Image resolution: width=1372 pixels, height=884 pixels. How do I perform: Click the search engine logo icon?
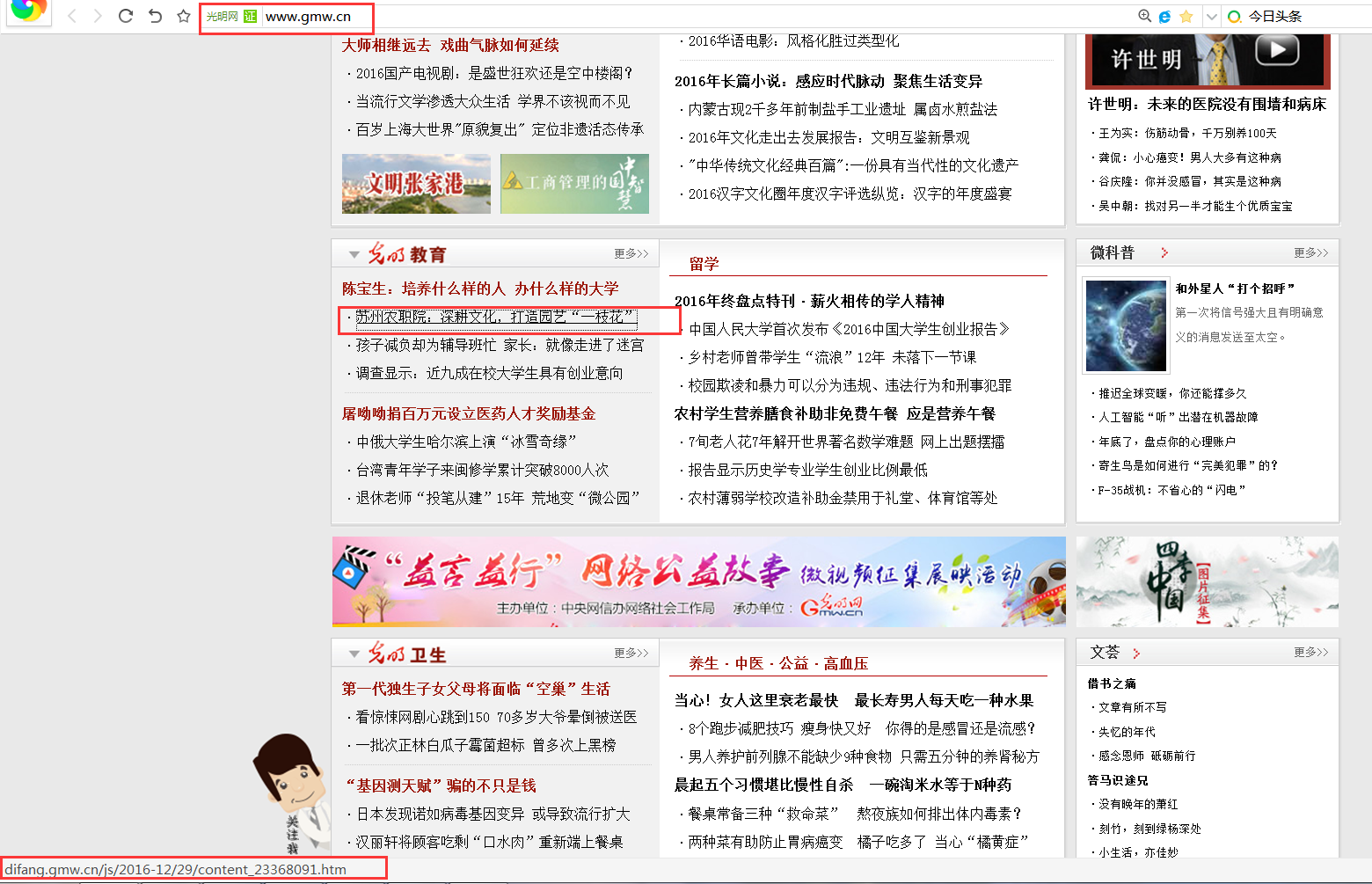click(x=1235, y=17)
